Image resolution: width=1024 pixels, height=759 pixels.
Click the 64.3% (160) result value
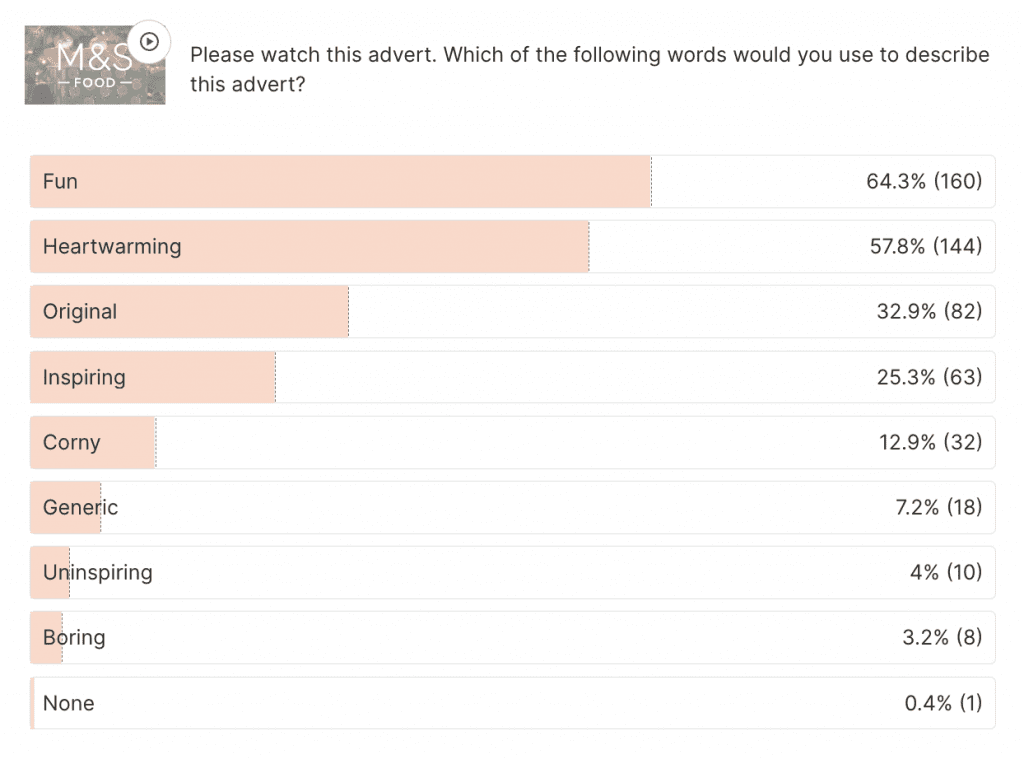[924, 181]
